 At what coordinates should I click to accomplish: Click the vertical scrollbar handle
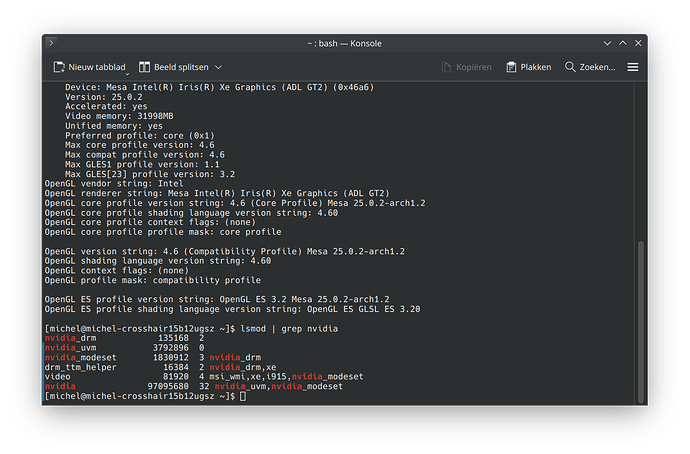[x=641, y=321]
